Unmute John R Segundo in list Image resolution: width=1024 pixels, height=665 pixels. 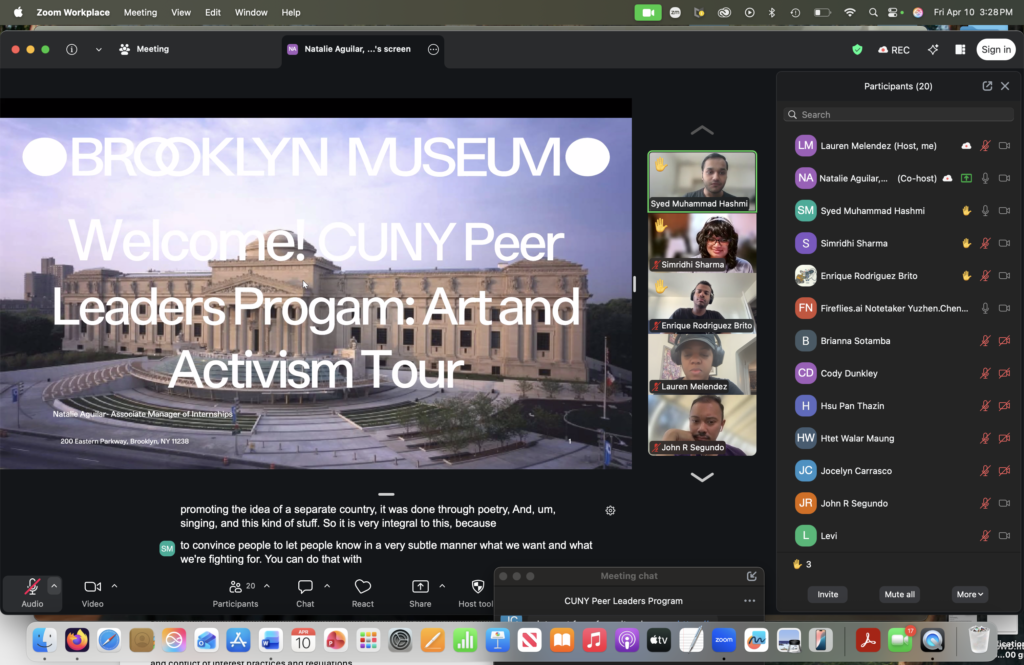tap(985, 503)
